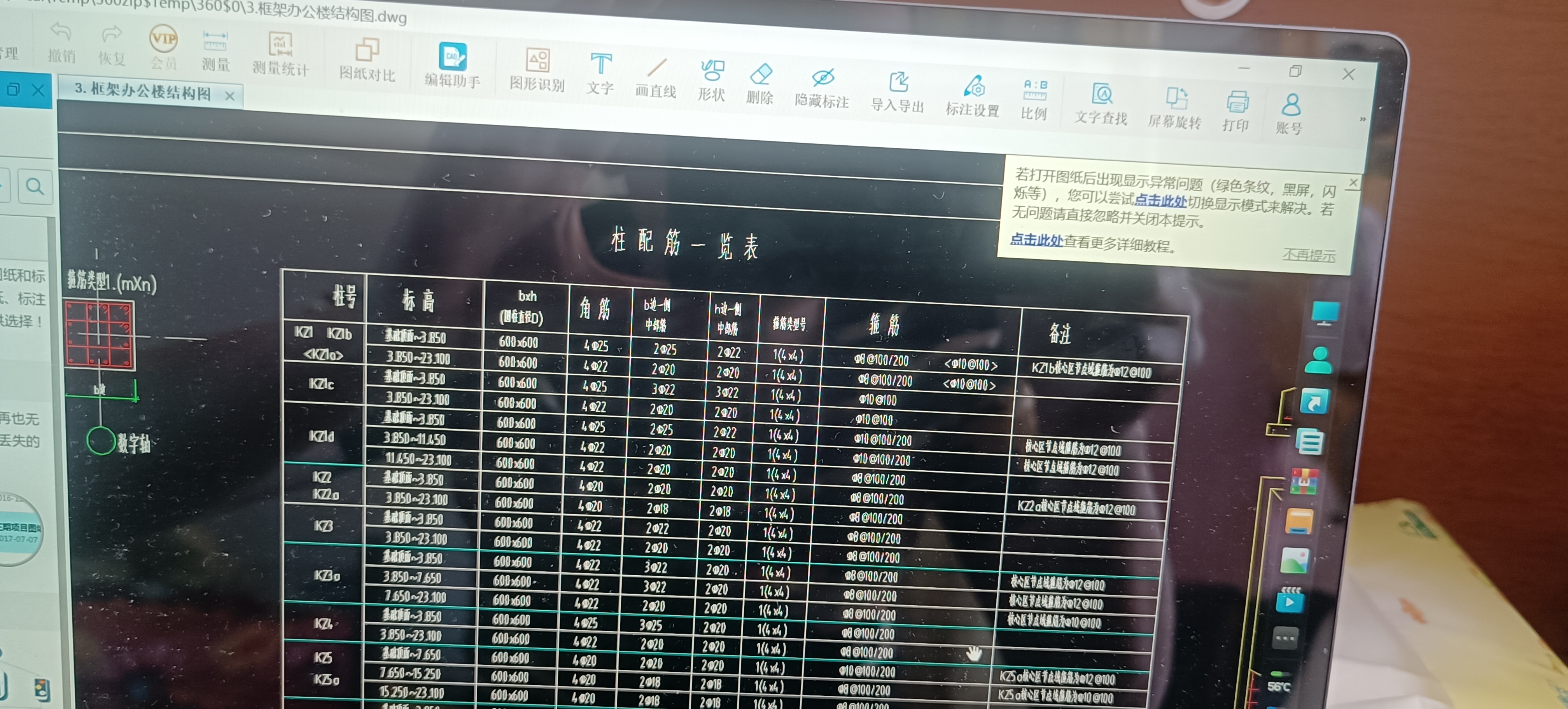Click the 11.450~23.100 elevation cell
The width and height of the screenshot is (1568, 709).
[x=418, y=458]
